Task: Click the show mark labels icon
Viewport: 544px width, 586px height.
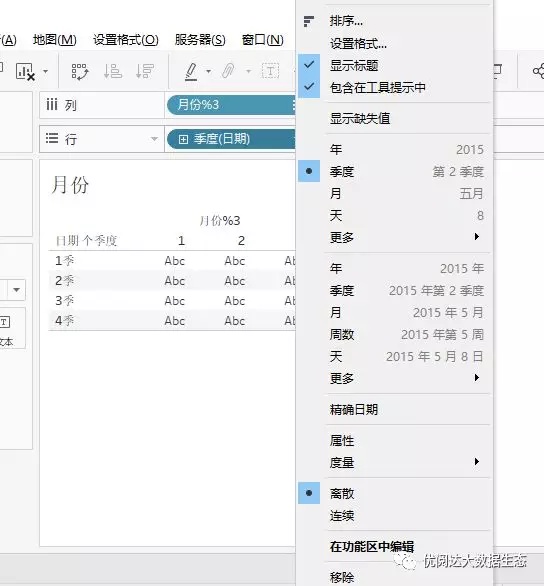Action: (271, 71)
